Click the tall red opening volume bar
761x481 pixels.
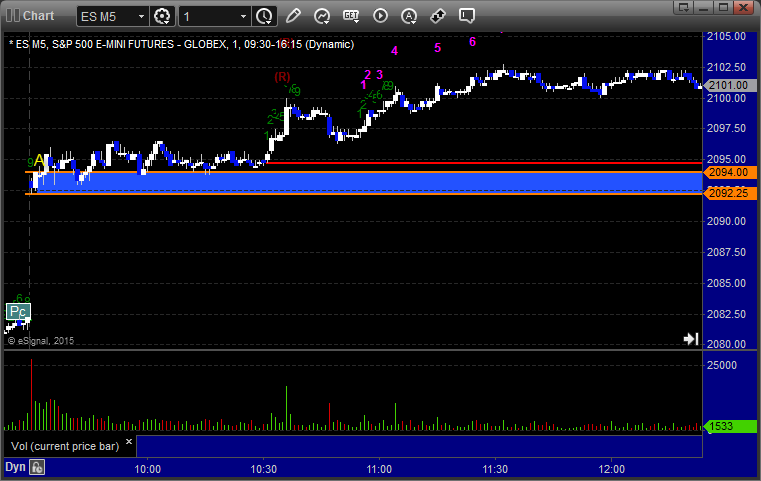(x=32, y=395)
